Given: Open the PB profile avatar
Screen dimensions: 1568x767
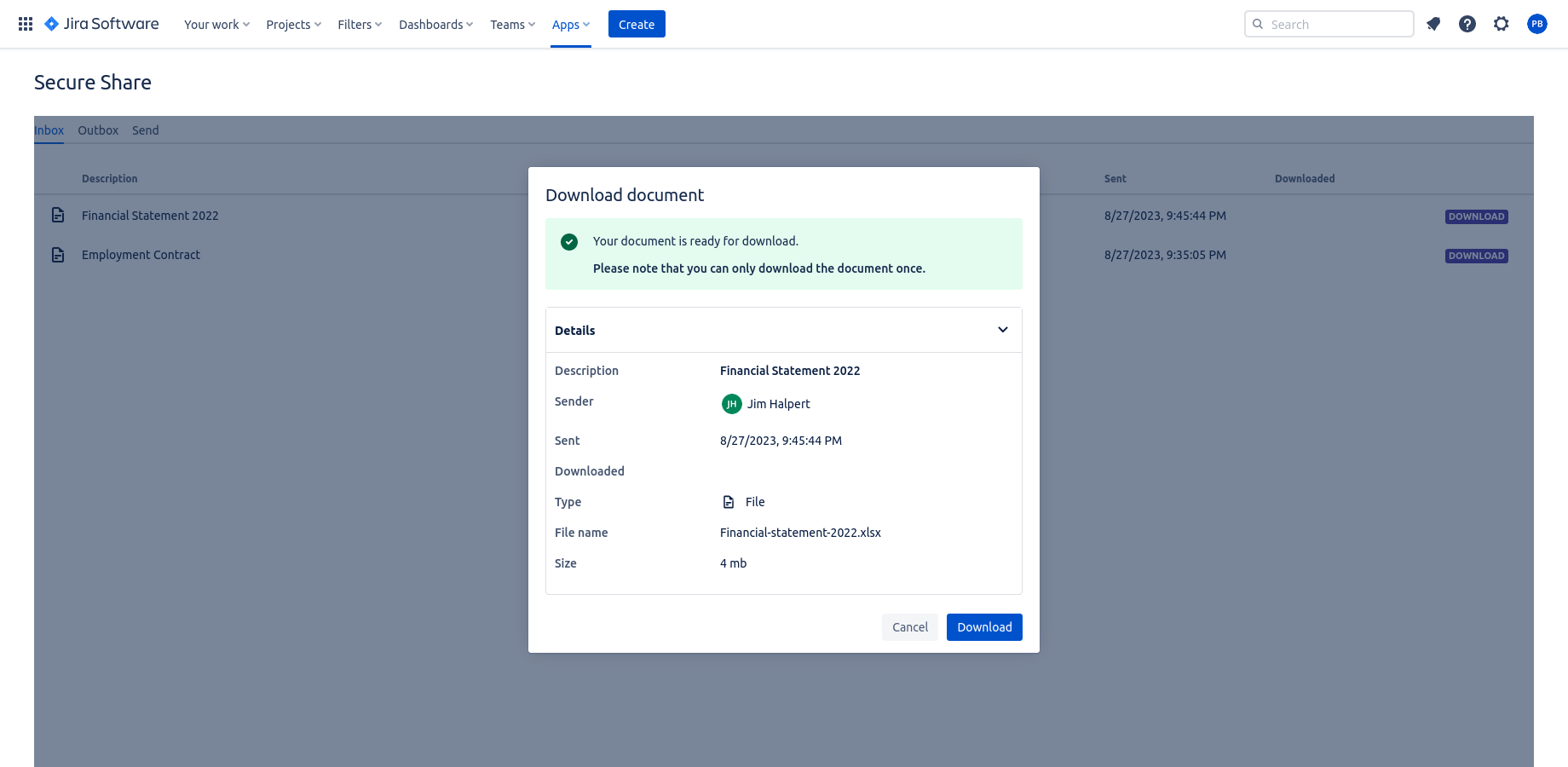Looking at the screenshot, I should click(x=1537, y=24).
